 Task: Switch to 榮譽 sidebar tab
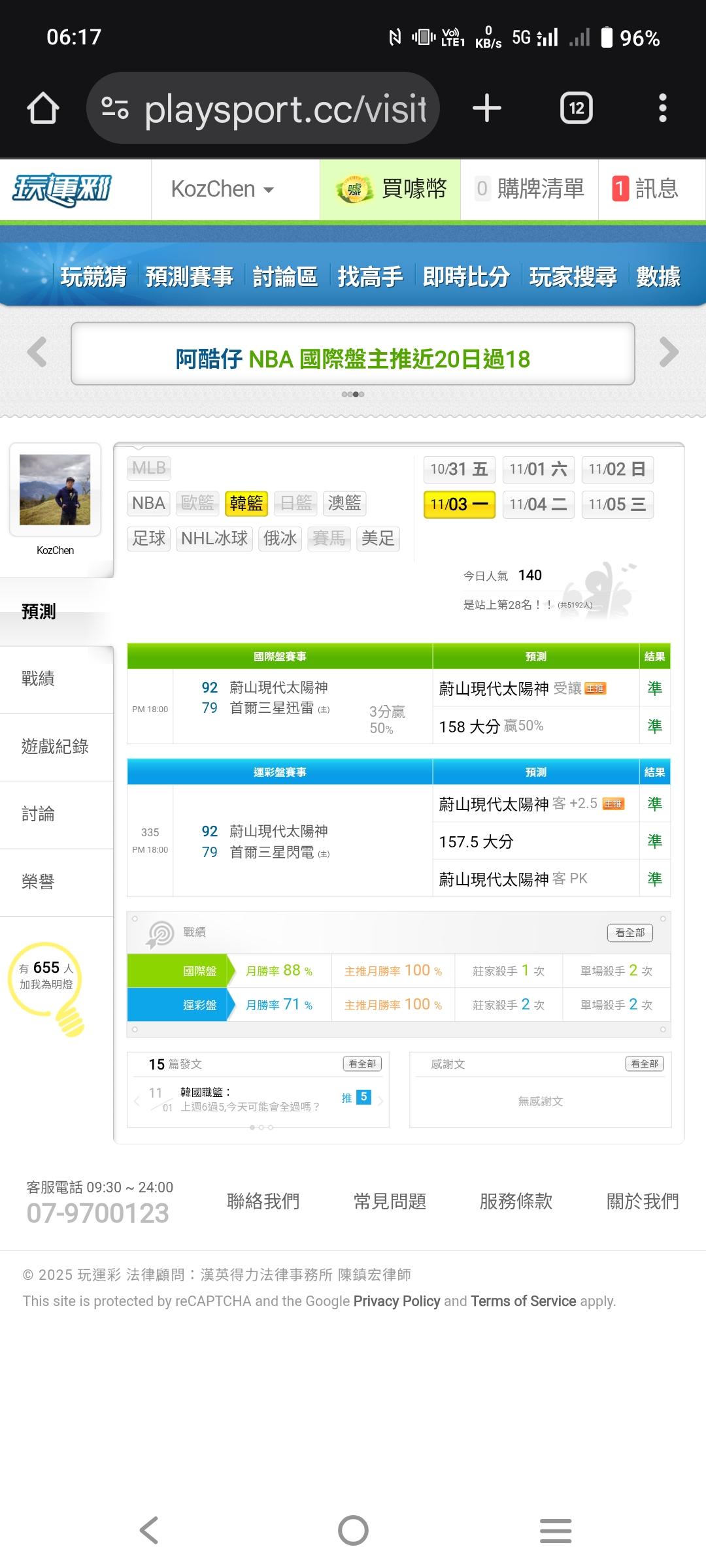(56, 882)
